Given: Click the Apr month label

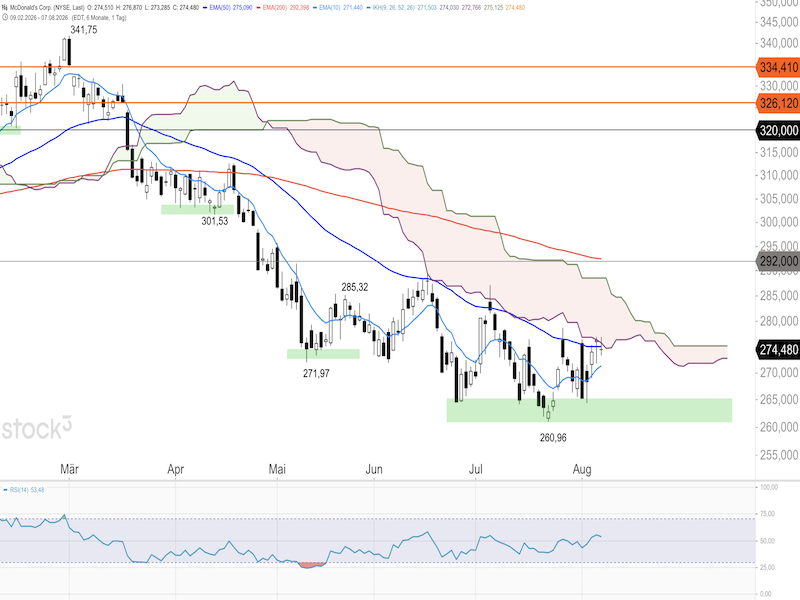Looking at the screenshot, I should click(176, 469).
